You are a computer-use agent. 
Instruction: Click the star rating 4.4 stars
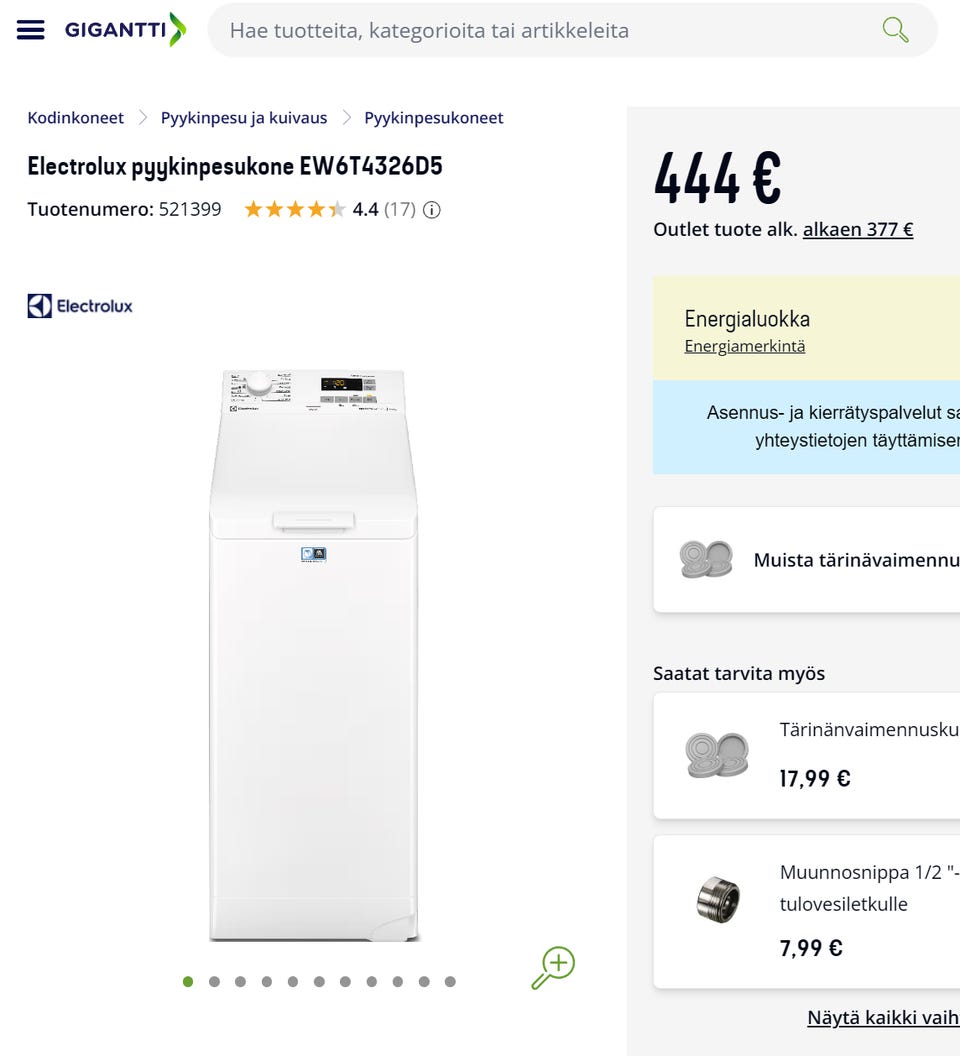(x=294, y=210)
